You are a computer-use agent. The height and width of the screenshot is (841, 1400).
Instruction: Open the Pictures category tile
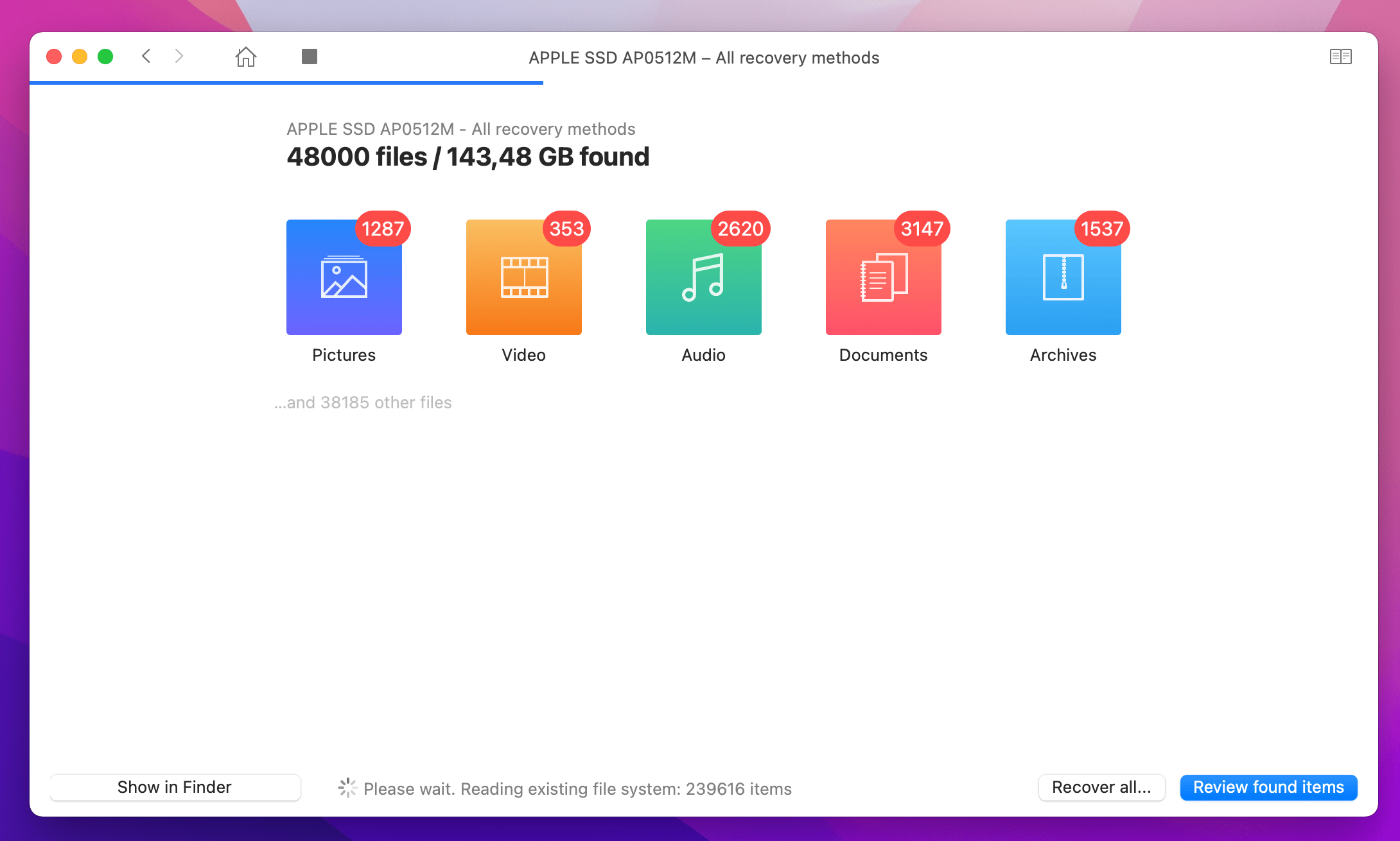(344, 277)
